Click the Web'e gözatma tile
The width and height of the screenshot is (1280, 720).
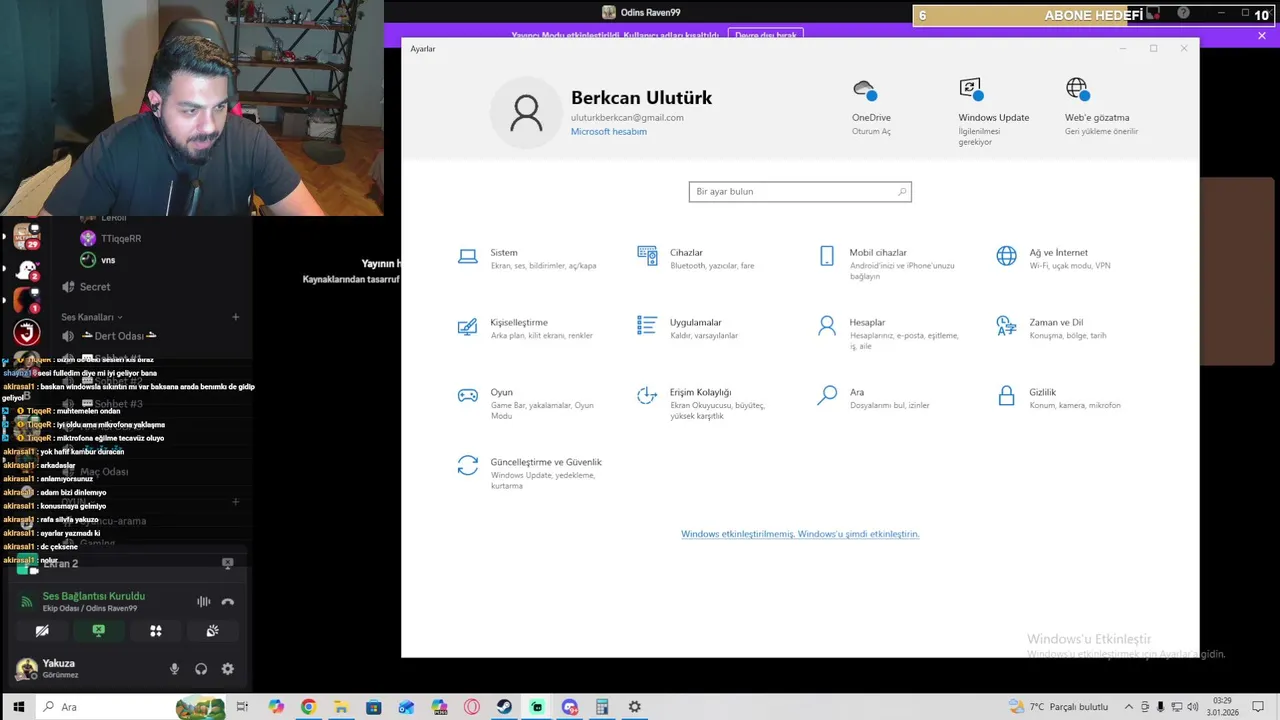[1100, 107]
